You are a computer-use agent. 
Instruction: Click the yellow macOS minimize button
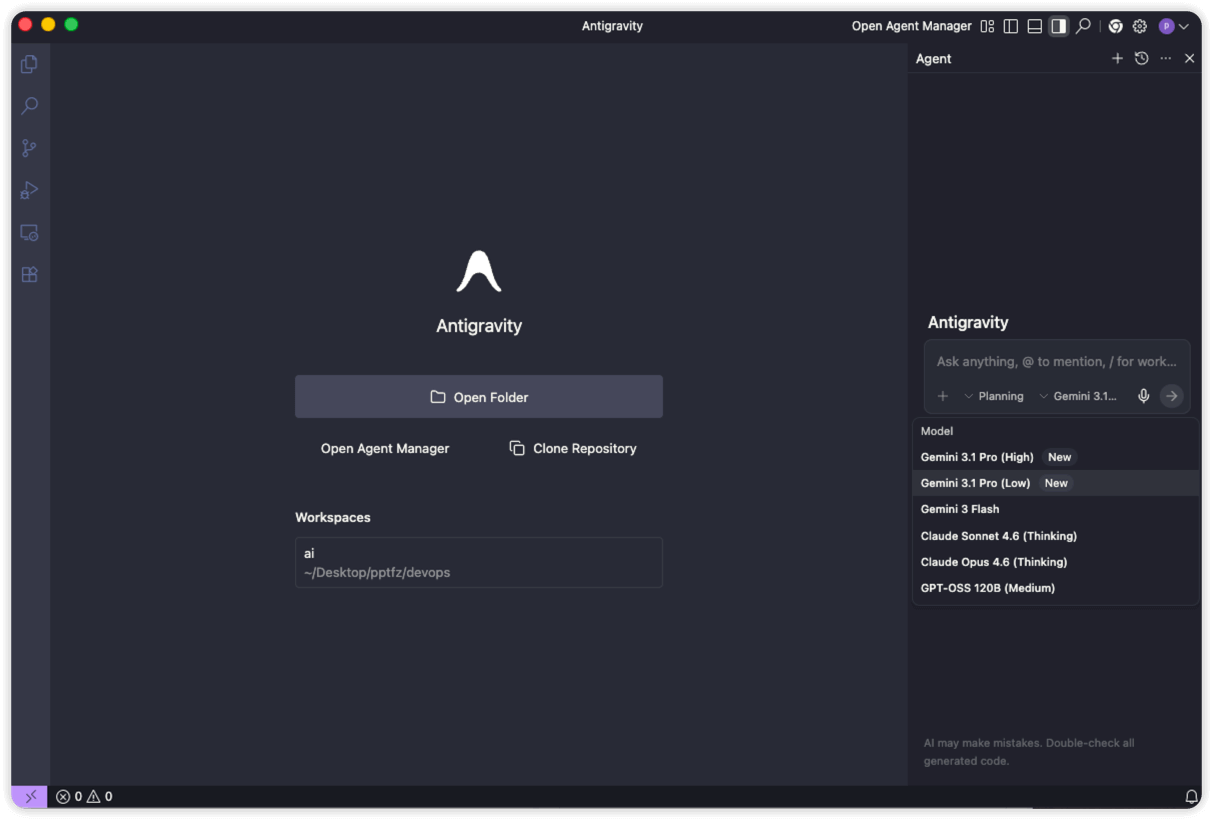[48, 25]
